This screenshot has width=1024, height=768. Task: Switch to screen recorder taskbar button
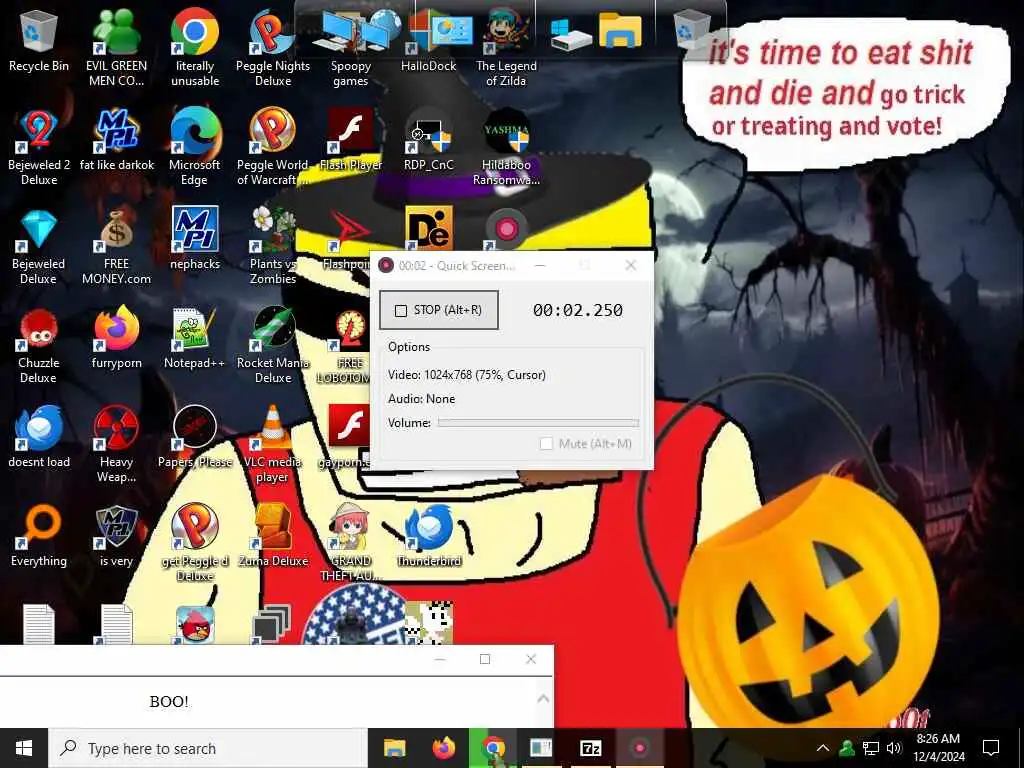point(639,748)
